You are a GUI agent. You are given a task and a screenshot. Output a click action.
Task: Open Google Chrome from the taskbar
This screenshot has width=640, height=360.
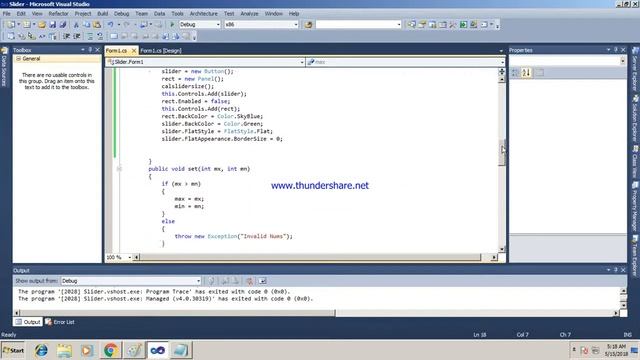[x=110, y=350]
